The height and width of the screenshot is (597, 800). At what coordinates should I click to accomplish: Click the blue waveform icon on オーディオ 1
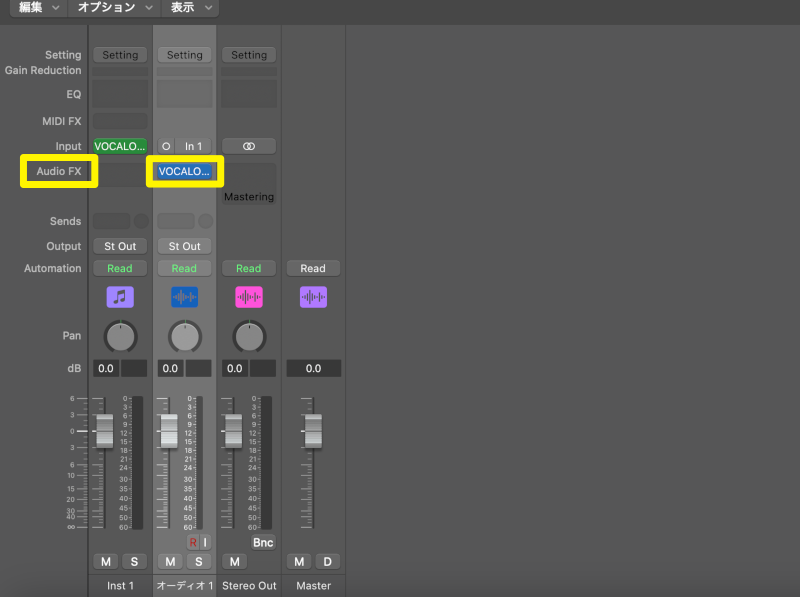click(184, 297)
